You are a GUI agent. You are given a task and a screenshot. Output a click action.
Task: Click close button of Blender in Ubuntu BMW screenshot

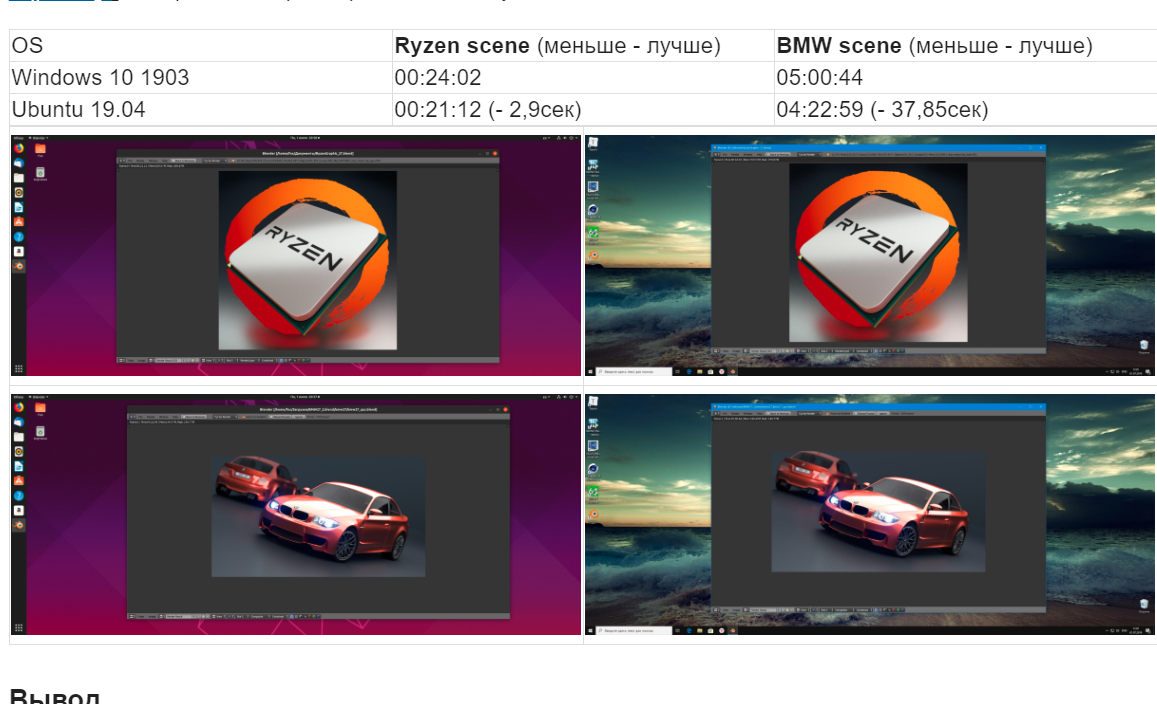pyautogui.click(x=505, y=410)
